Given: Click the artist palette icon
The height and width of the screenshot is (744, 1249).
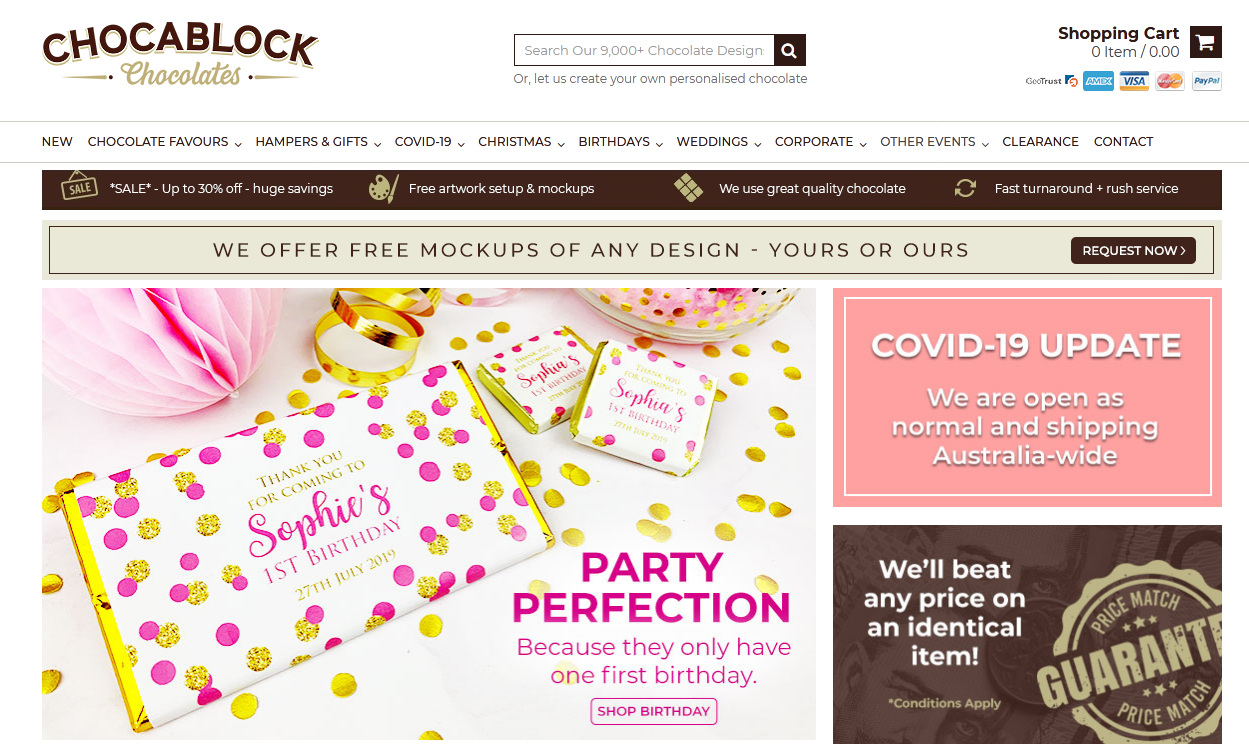Looking at the screenshot, I should pyautogui.click(x=383, y=188).
